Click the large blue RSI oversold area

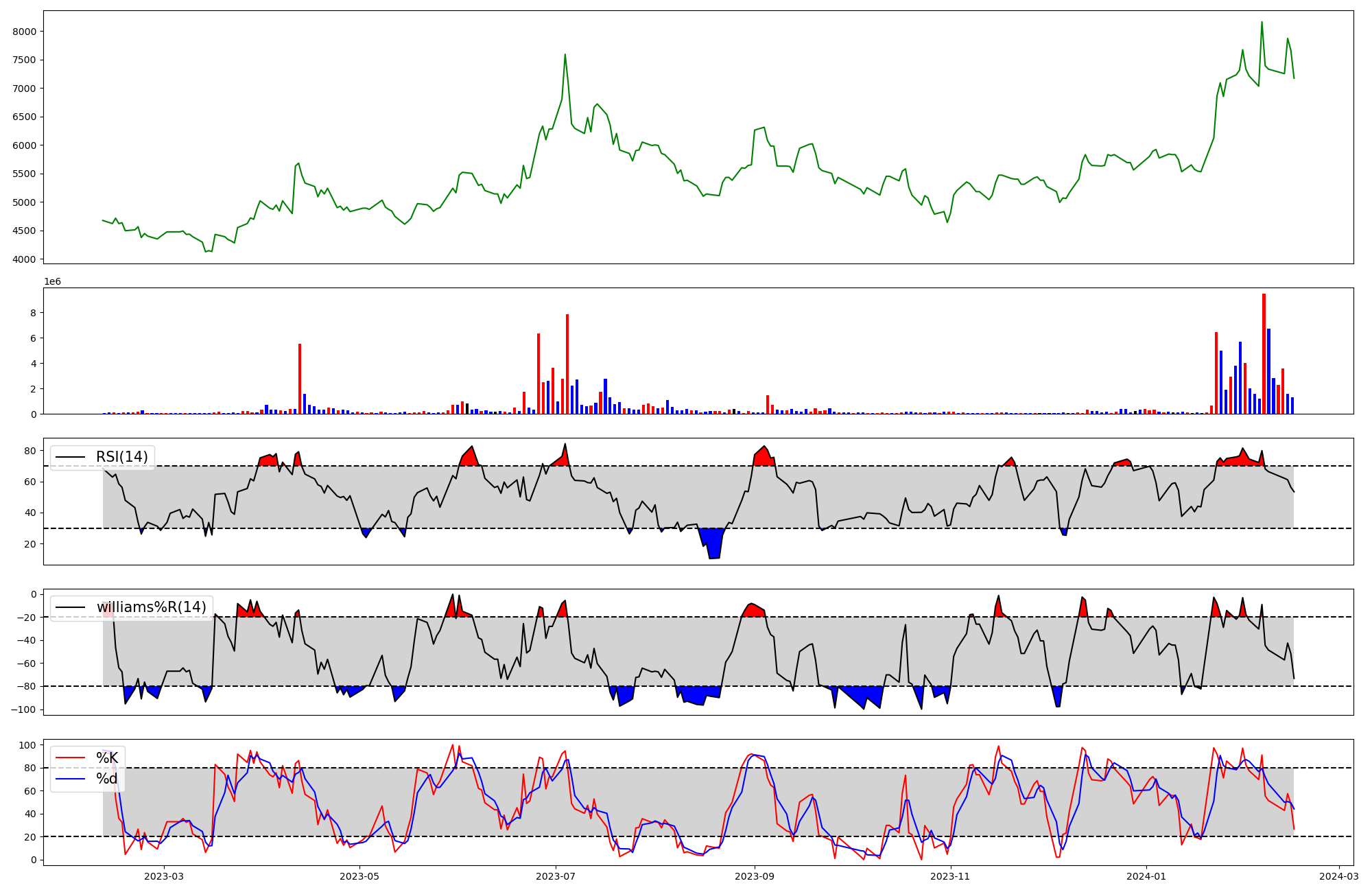714,542
